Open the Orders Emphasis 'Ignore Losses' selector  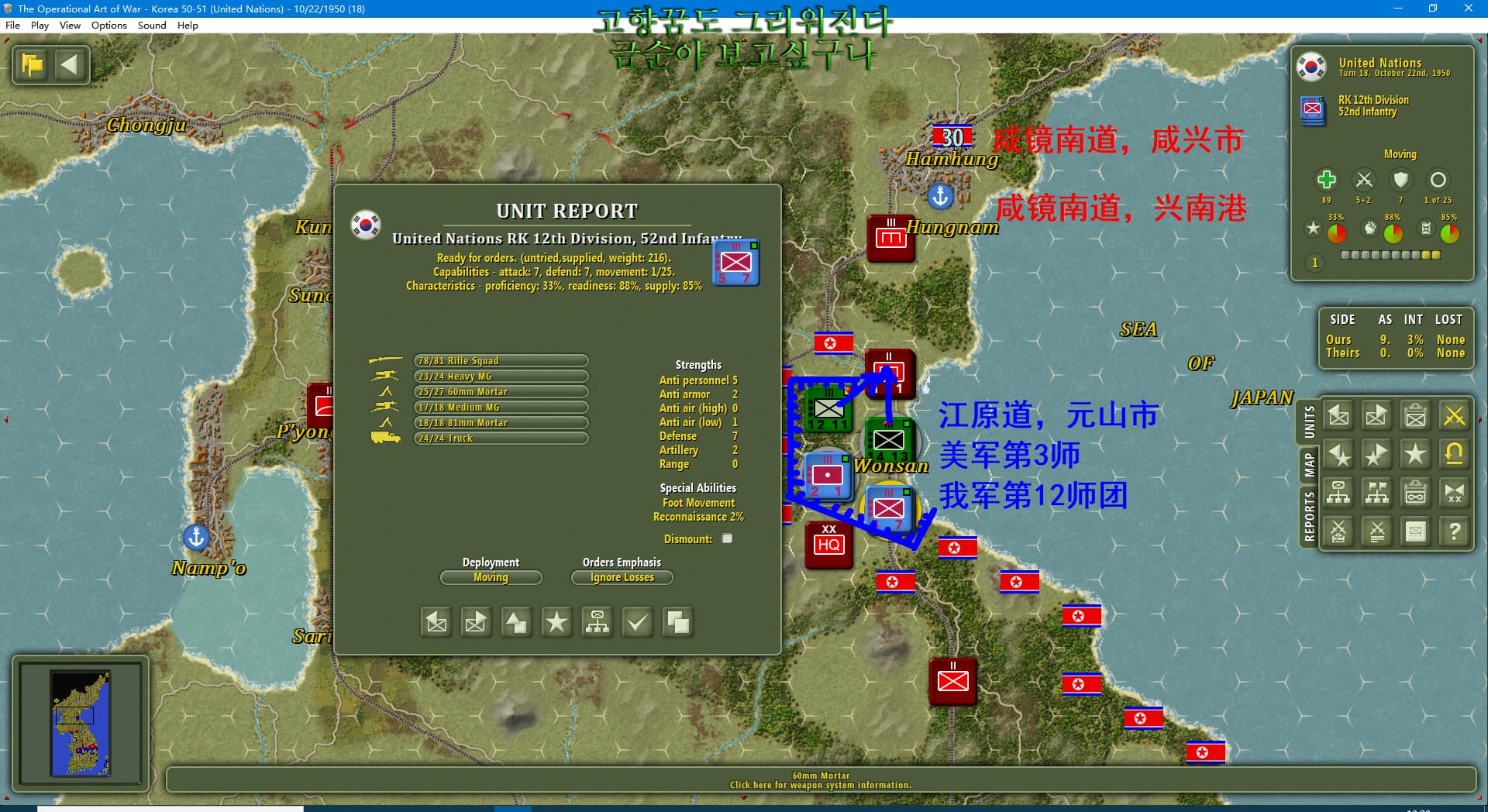click(622, 577)
